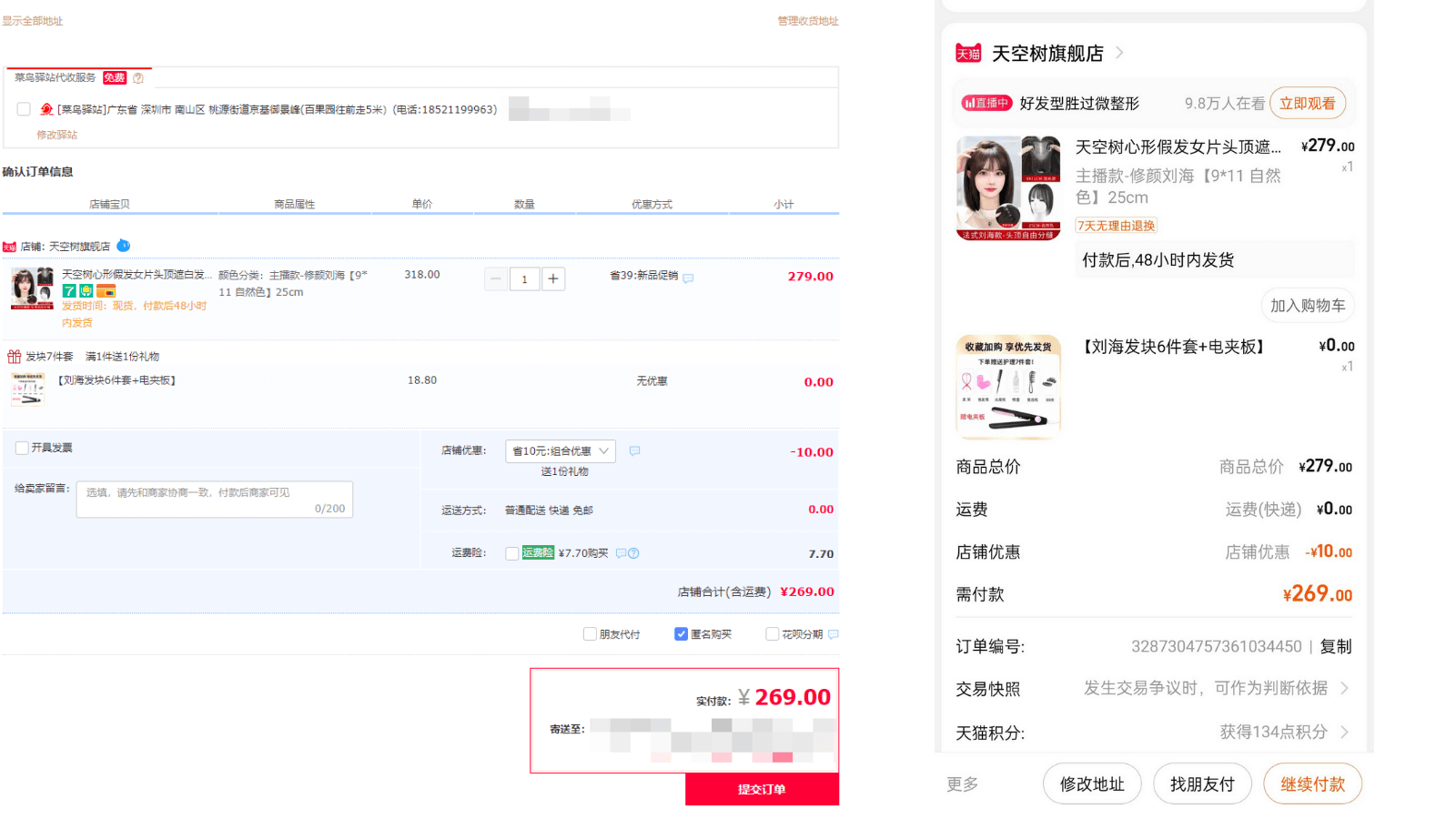The height and width of the screenshot is (819, 1456).
Task: Click the 提交订单 submit order button
Action: pyautogui.click(x=762, y=789)
